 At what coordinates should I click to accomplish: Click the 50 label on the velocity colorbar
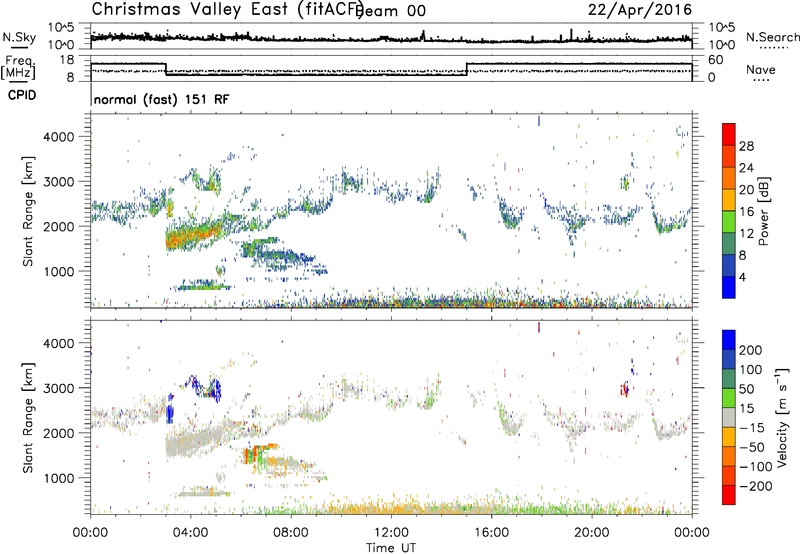[x=746, y=389]
